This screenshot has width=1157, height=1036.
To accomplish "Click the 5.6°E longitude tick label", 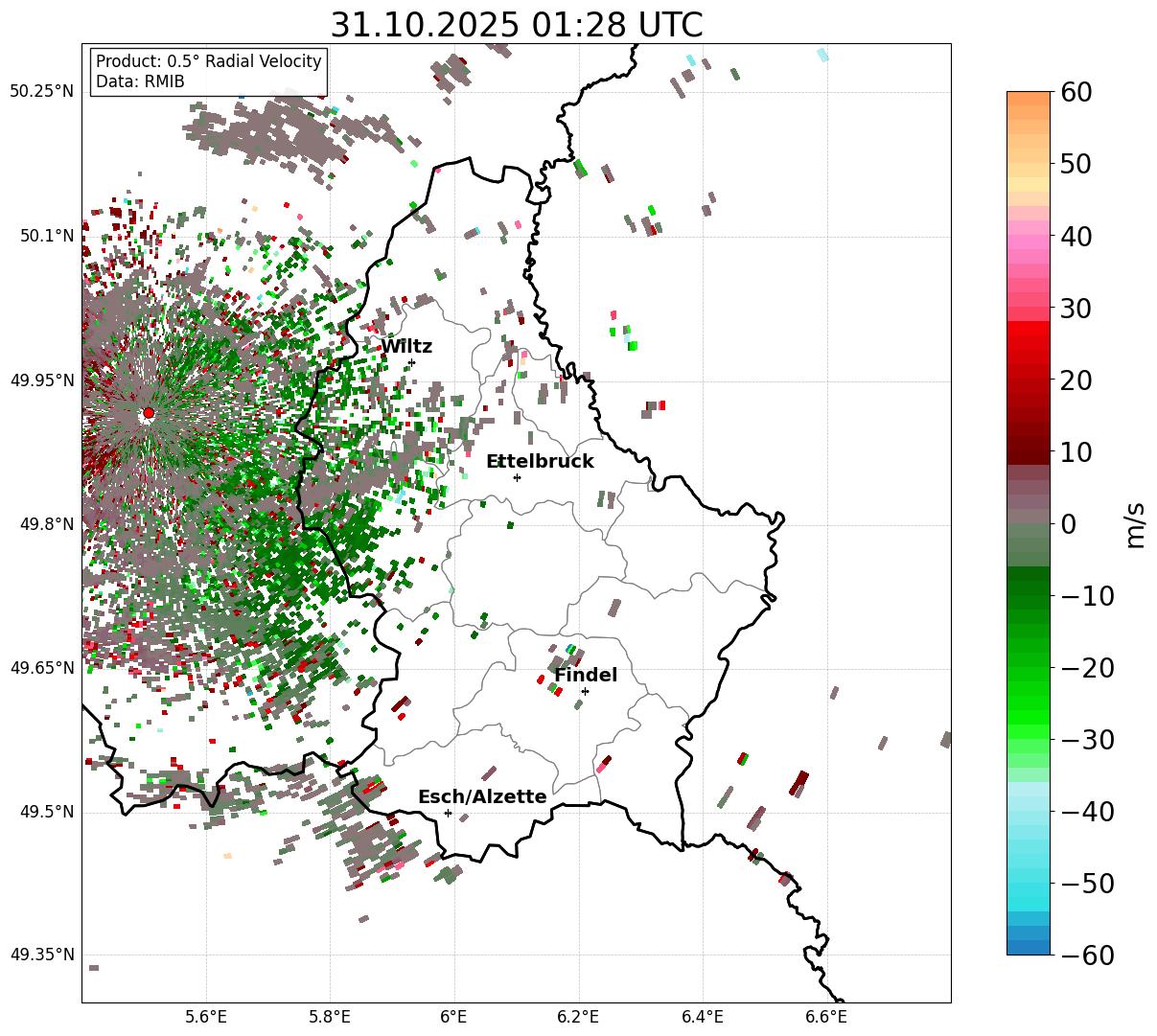I will click(206, 1017).
